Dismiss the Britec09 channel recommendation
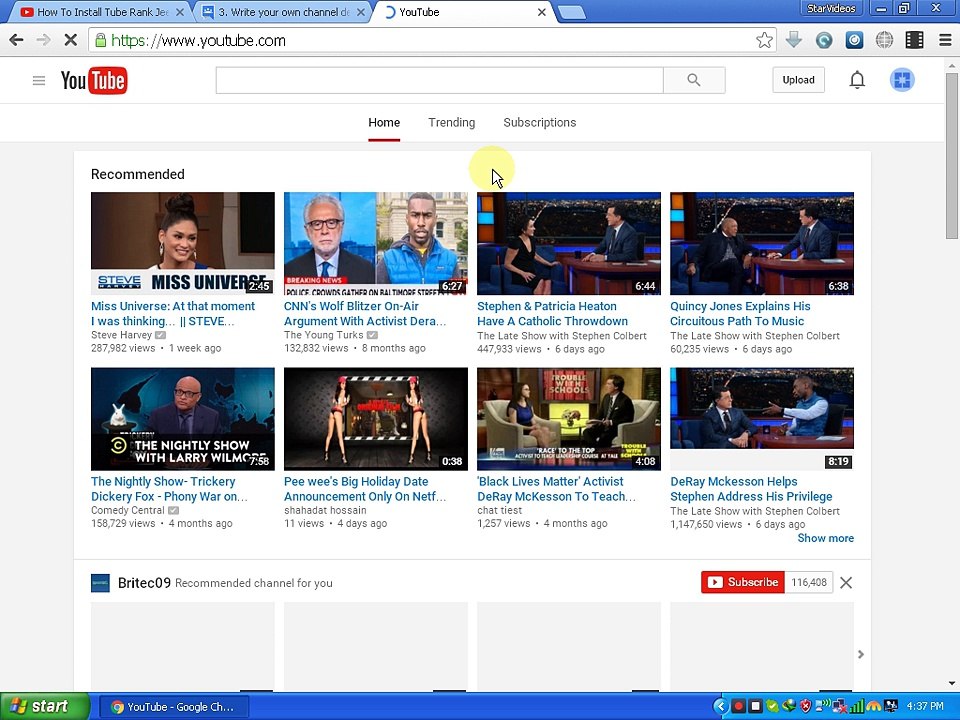The width and height of the screenshot is (960, 720). pyautogui.click(x=846, y=583)
